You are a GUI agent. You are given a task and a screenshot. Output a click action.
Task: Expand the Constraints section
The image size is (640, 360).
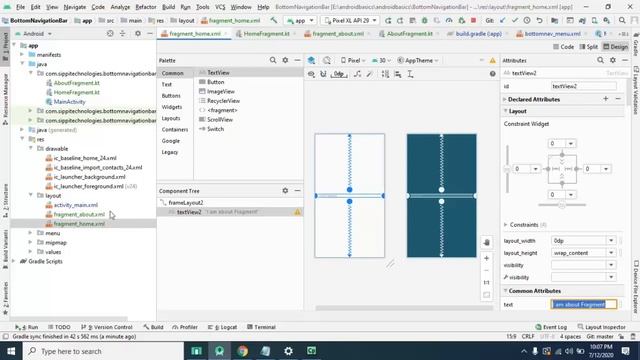click(506, 224)
